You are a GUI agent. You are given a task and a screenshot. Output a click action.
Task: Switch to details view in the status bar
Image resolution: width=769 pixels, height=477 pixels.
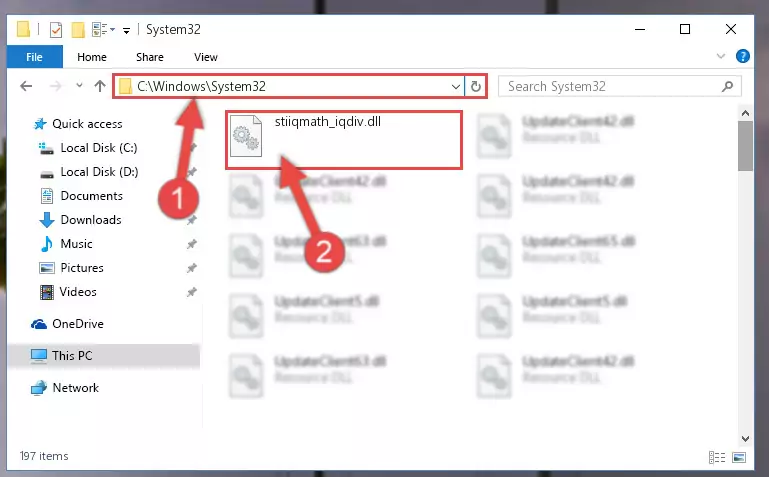tap(717, 457)
